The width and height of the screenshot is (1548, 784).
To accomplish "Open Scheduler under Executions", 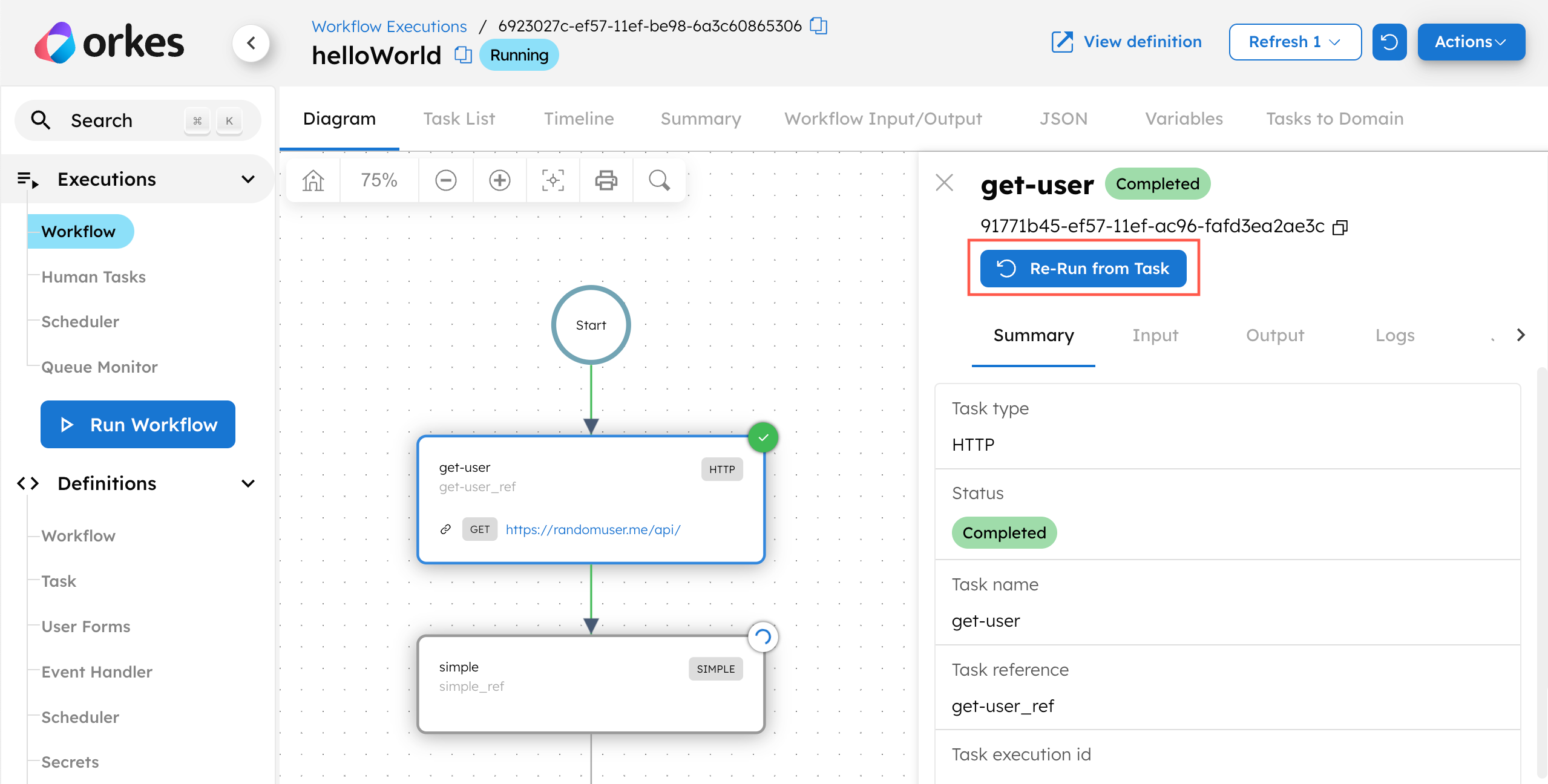I will [x=80, y=321].
